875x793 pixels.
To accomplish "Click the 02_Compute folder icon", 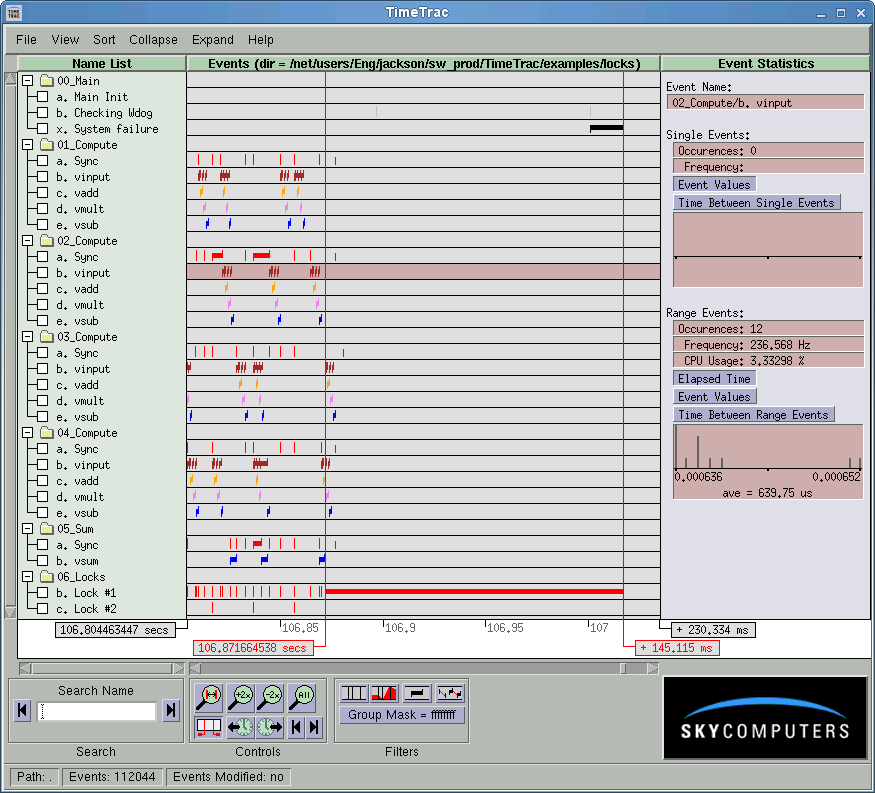I will point(47,241).
